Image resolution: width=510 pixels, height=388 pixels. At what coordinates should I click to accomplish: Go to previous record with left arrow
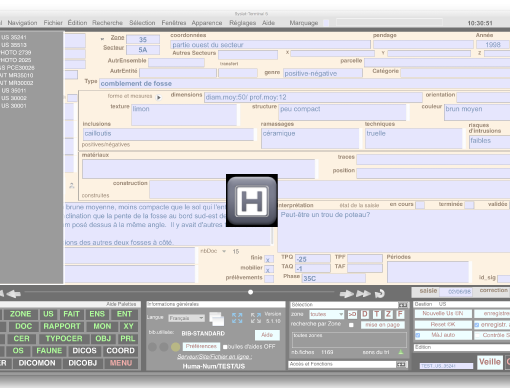pyautogui.click(x=13, y=294)
